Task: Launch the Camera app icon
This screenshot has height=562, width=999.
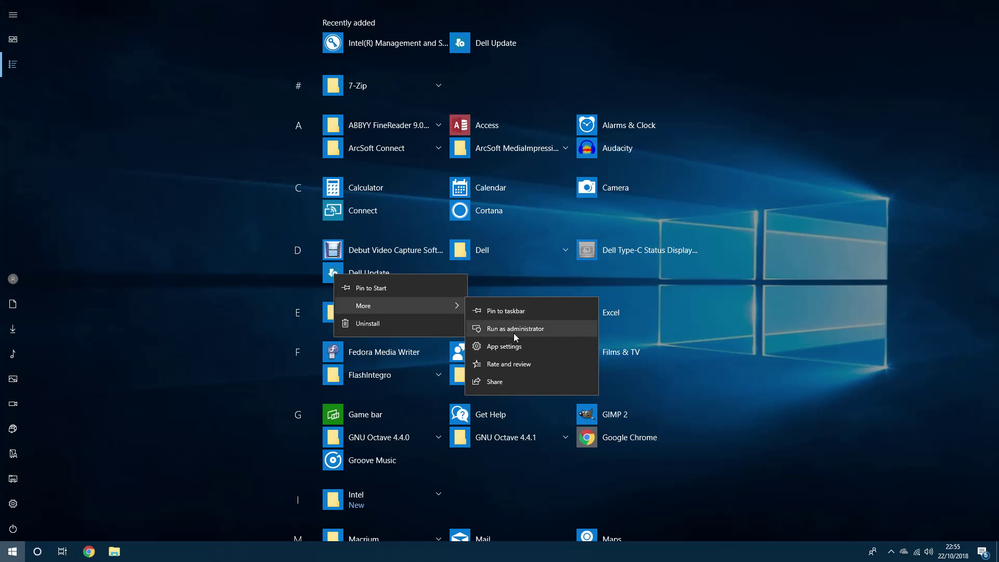Action: [x=586, y=187]
